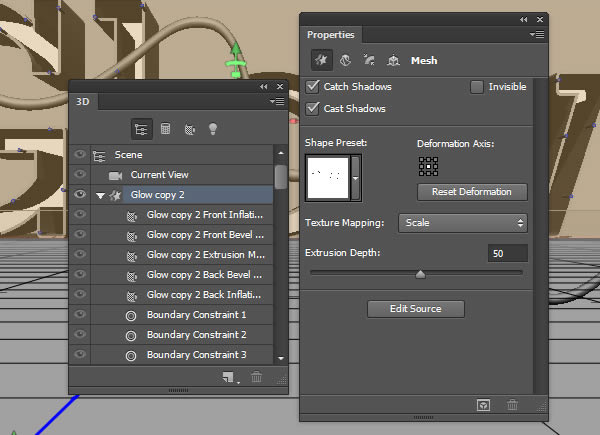Select Glow copy 2 Back Bevel row

click(182, 275)
